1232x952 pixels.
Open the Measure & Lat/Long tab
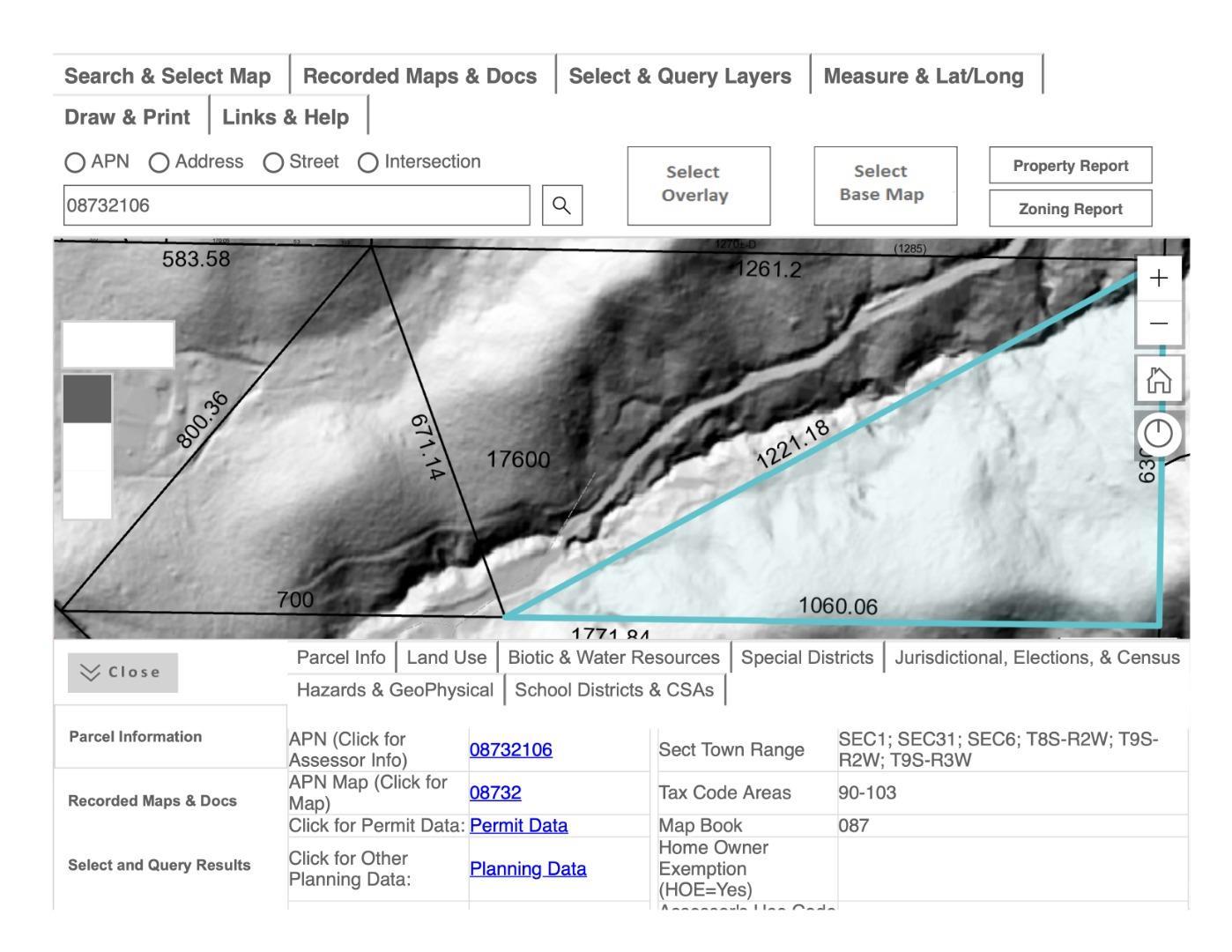[x=923, y=76]
